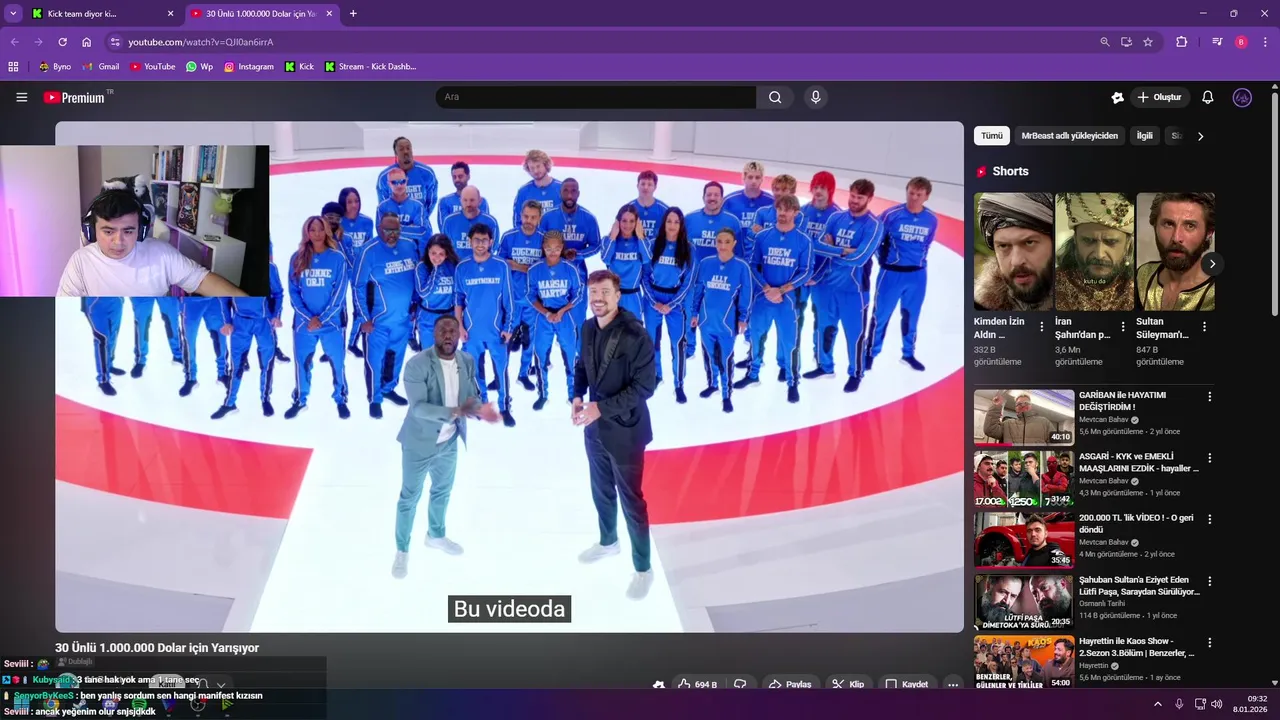Close the 30 Ünlü YouTube tab
The height and width of the screenshot is (720, 1280).
point(331,14)
